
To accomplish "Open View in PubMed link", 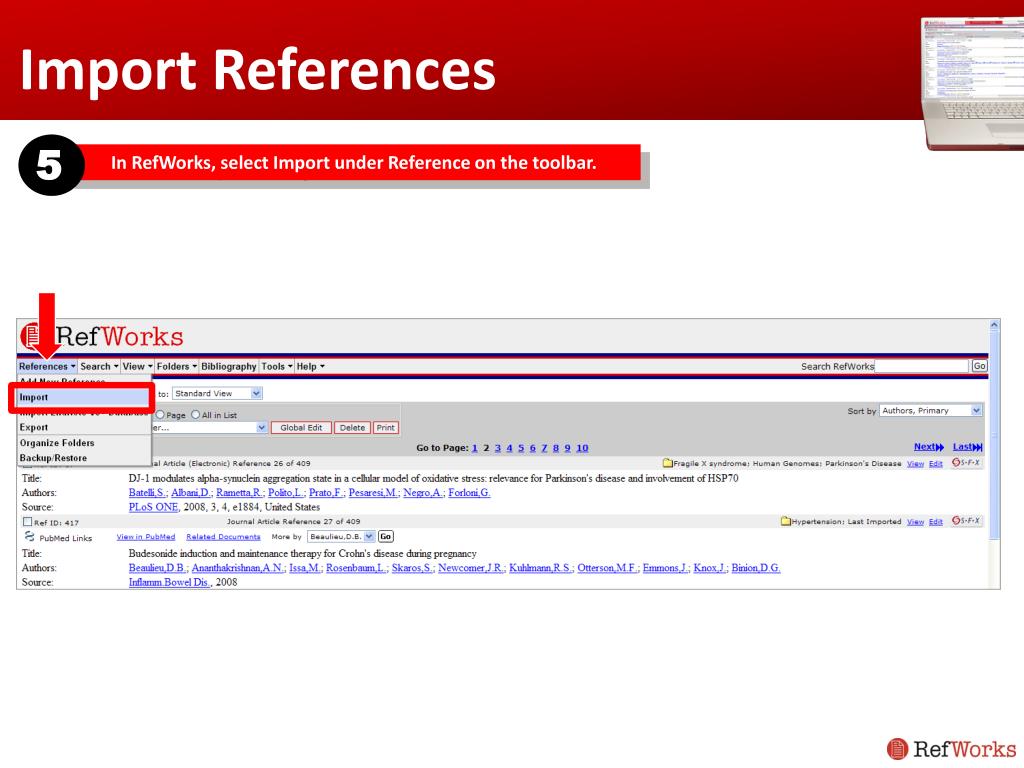I will (146, 537).
